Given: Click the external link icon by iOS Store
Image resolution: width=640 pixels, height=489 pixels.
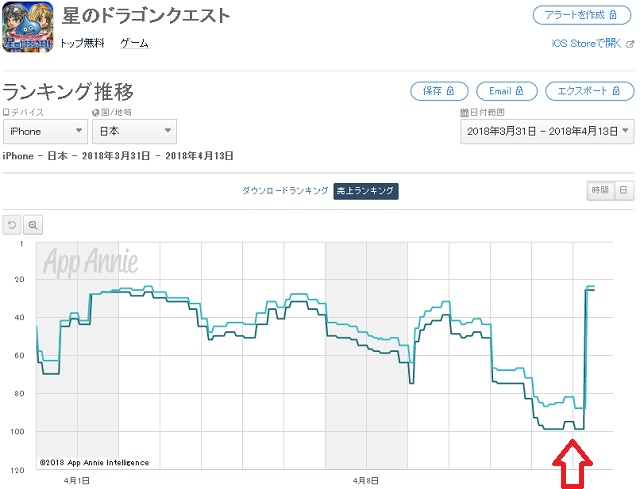Looking at the screenshot, I should pyautogui.click(x=630, y=44).
